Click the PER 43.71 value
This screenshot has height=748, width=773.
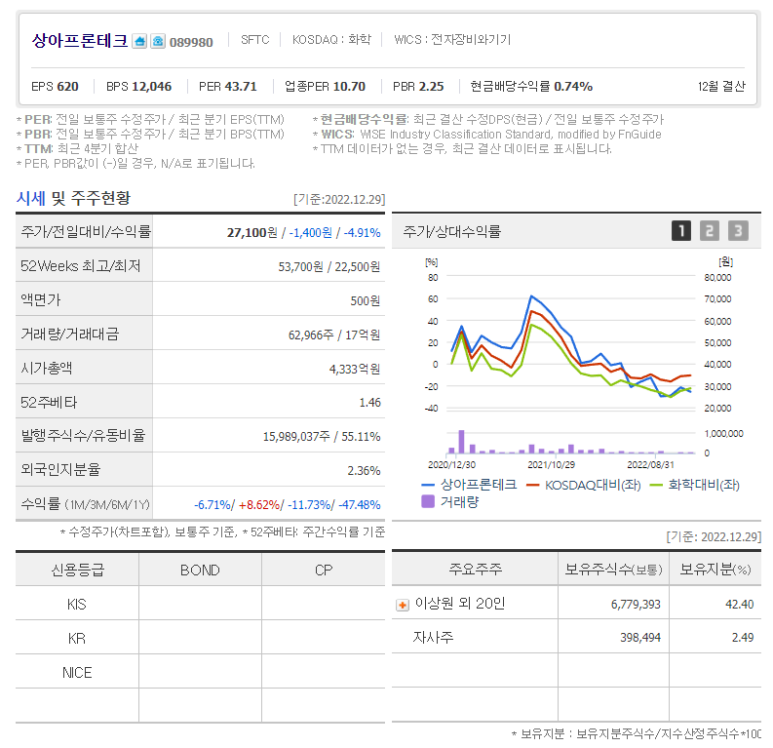click(228, 87)
